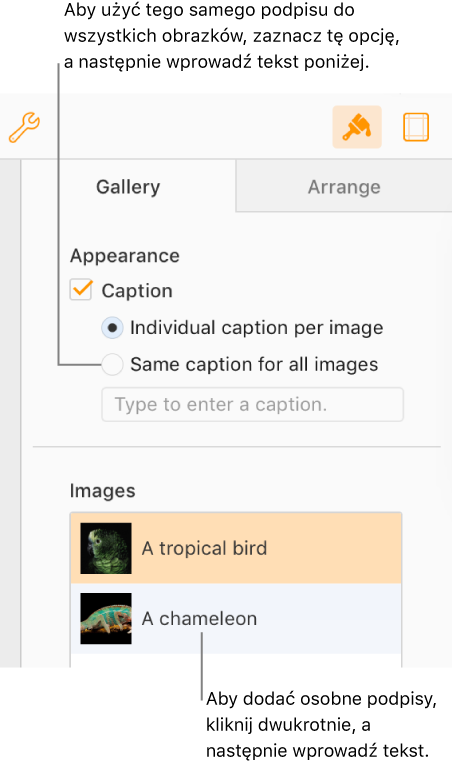Open the Document sidebar icon
This screenshot has width=452, height=768.
416,127
